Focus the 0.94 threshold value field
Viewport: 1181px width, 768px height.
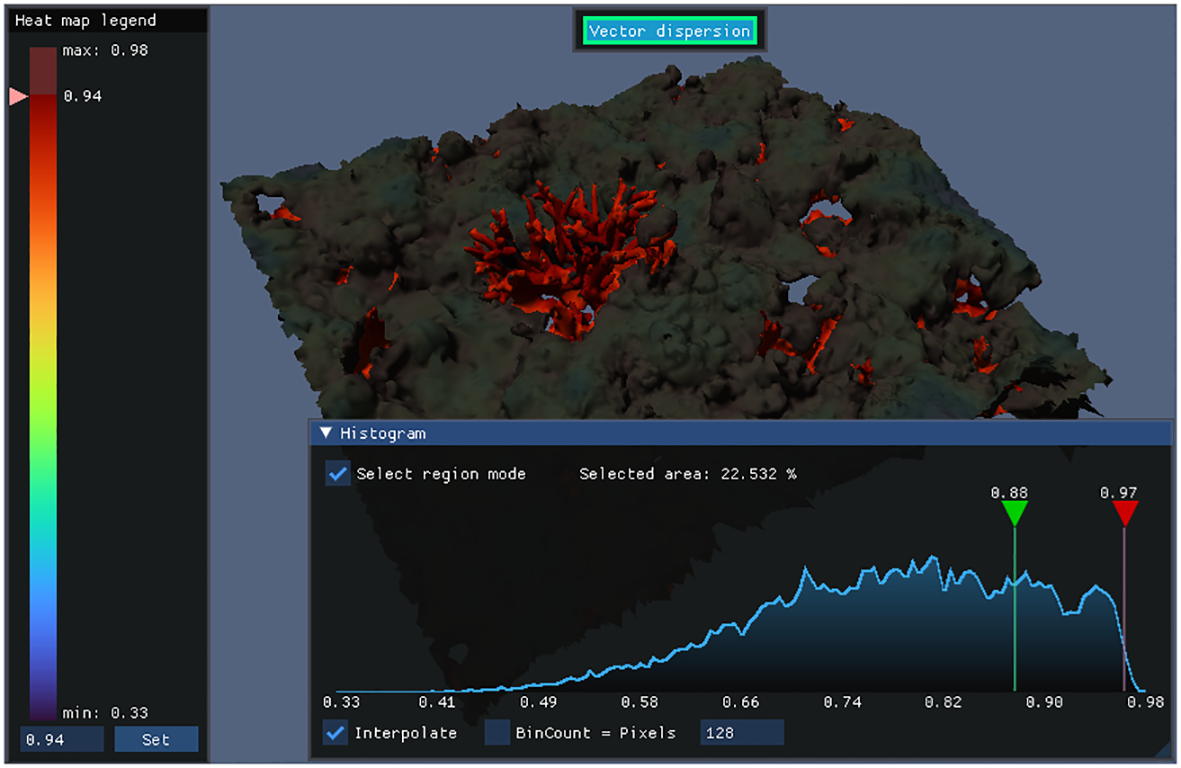[x=61, y=740]
